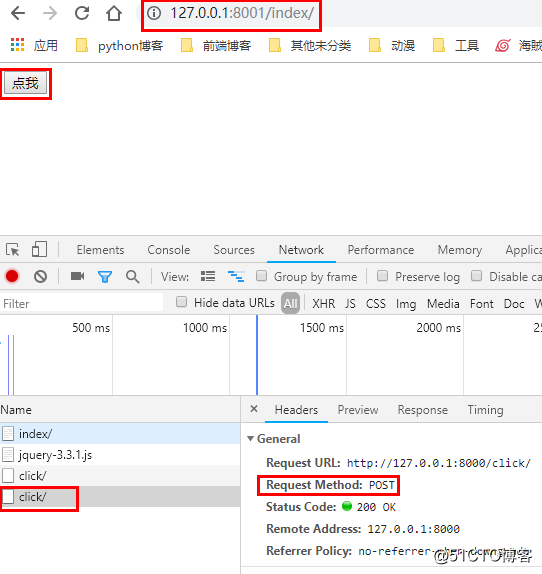Filter requests by Media

point(443,303)
